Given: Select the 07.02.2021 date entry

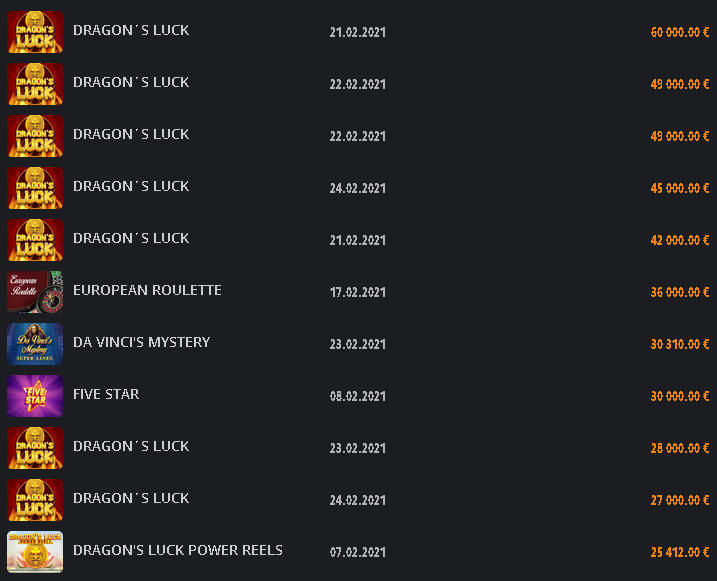Looking at the screenshot, I should pyautogui.click(x=358, y=552).
